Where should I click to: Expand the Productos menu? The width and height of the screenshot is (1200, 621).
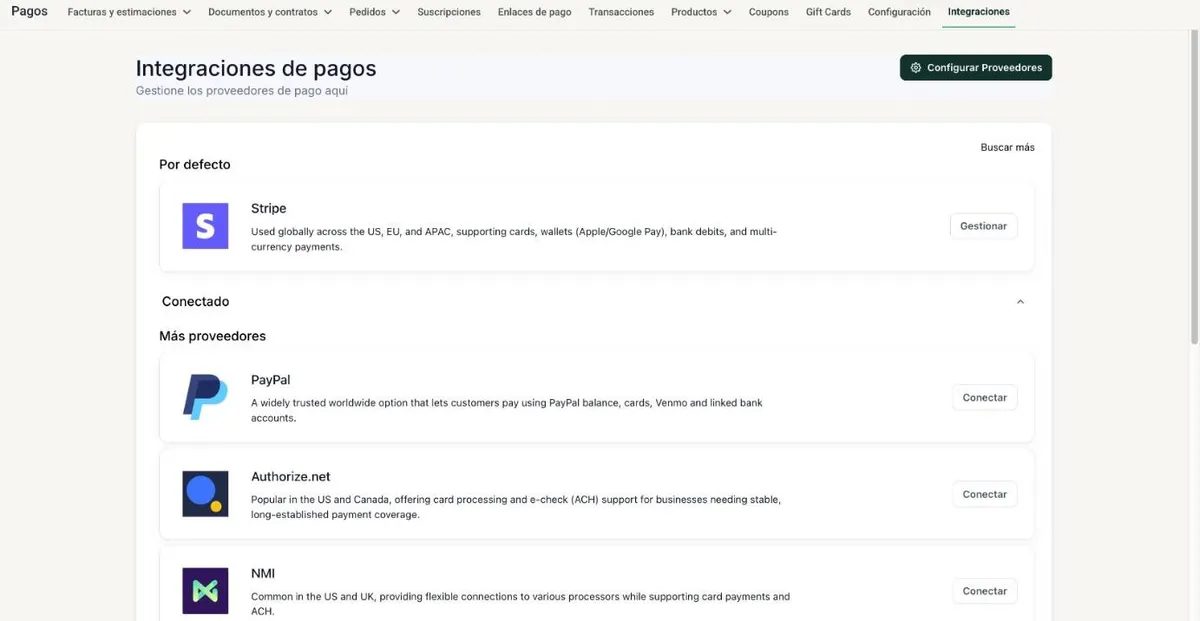coord(701,12)
